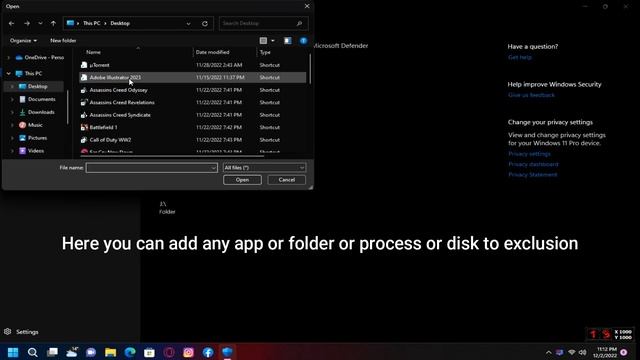Expand the address bar history dropdown
The height and width of the screenshot is (360, 640).
point(188,24)
